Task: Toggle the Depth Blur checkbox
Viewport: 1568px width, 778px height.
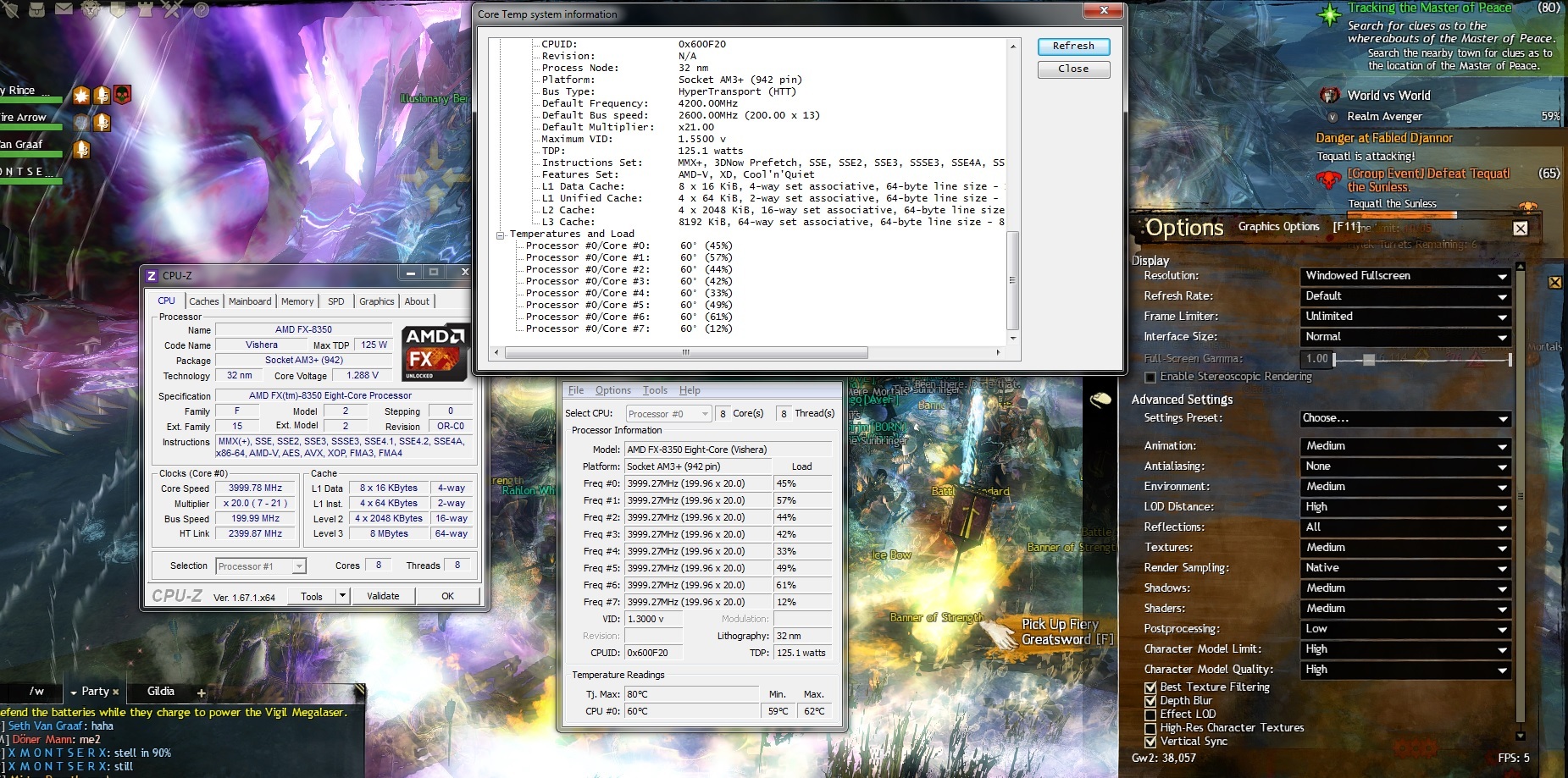Action: 1150,701
